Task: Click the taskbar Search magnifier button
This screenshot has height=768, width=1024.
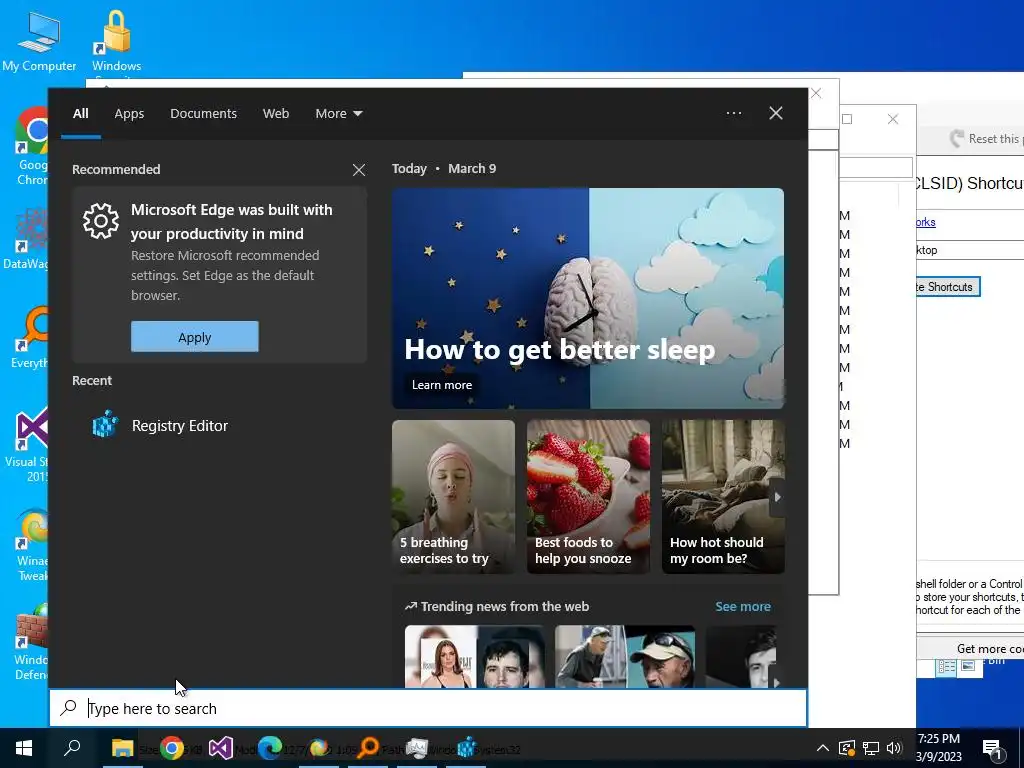Action: [x=72, y=748]
